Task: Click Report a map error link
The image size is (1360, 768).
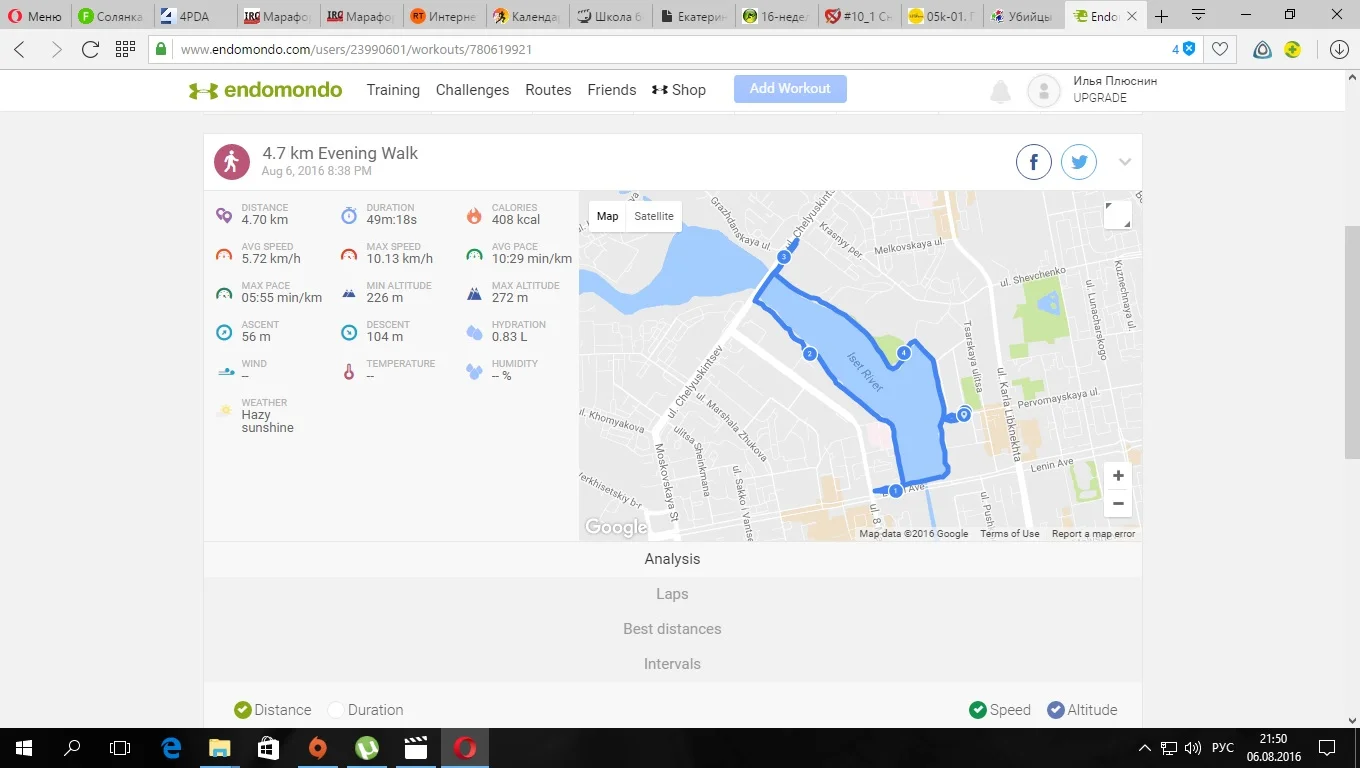Action: (x=1093, y=534)
